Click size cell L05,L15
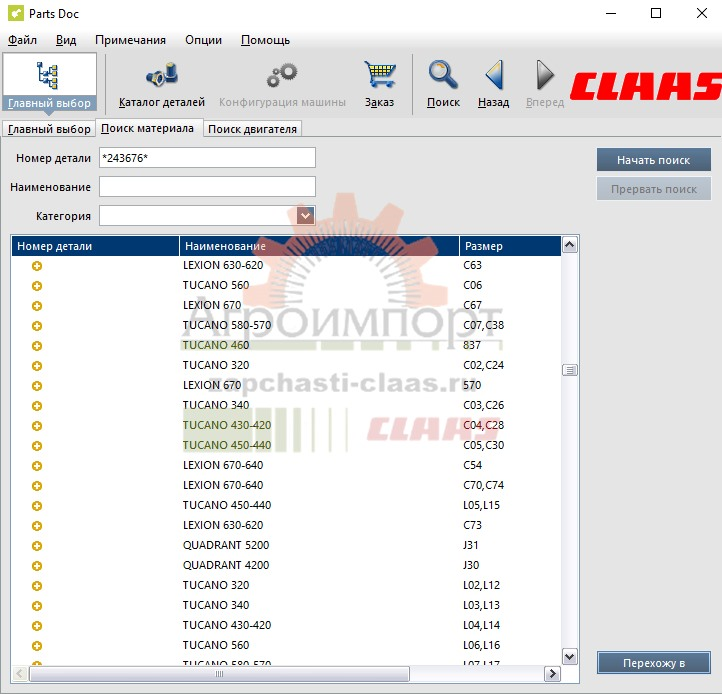 pos(481,505)
